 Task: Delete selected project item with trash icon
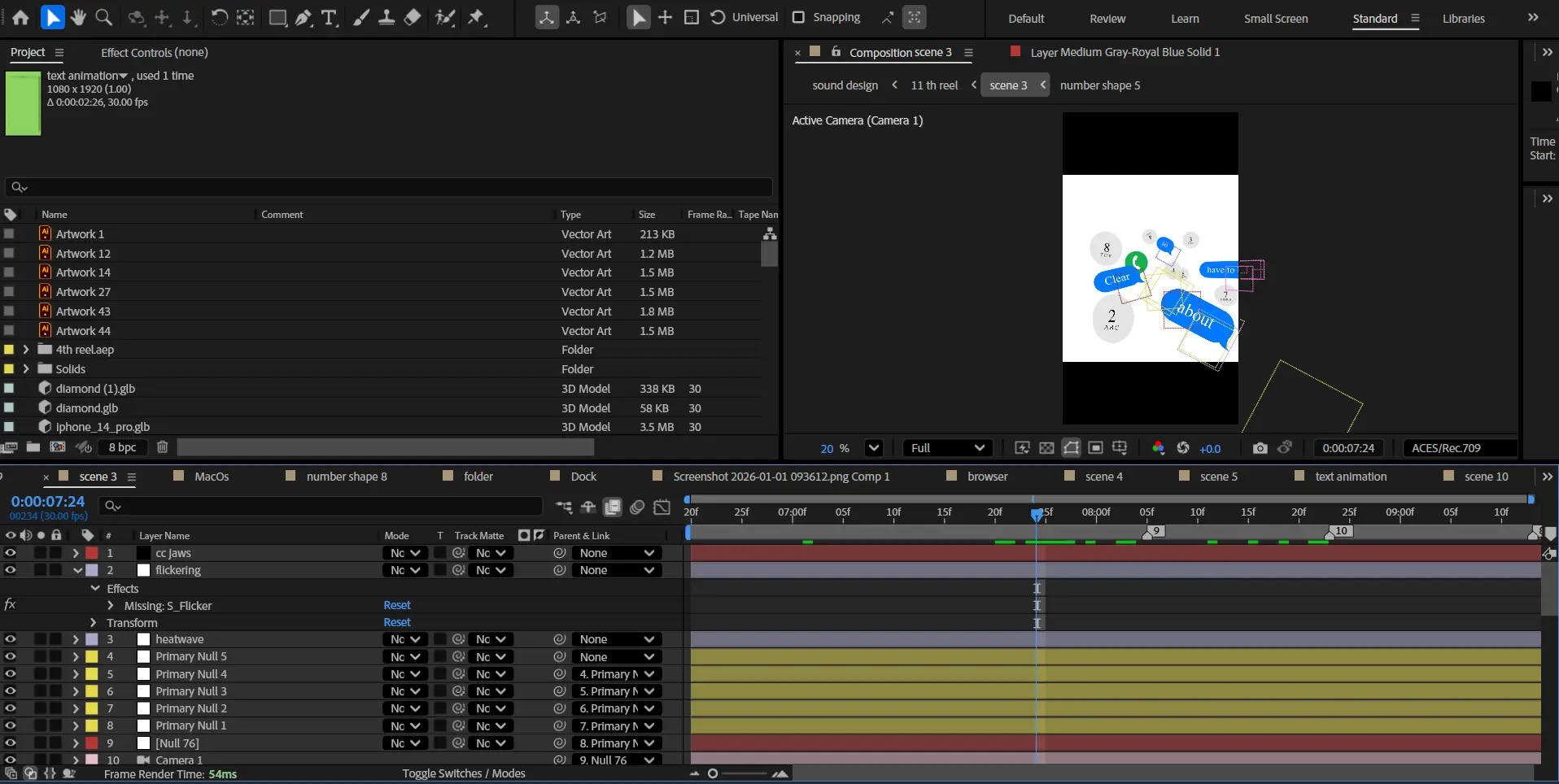click(162, 447)
